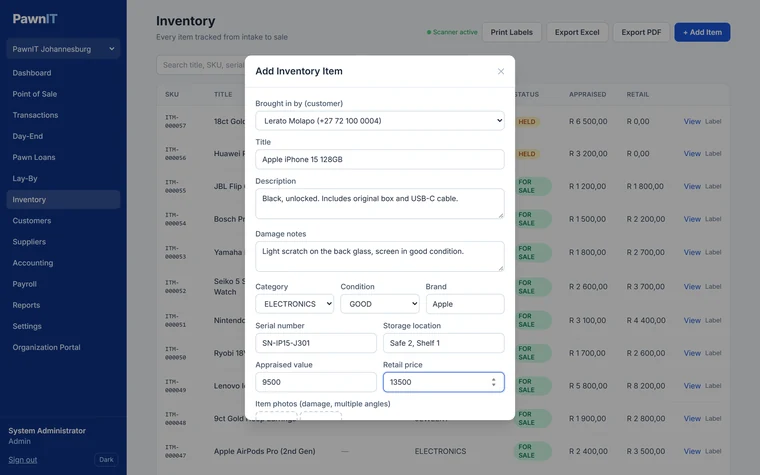Viewport: 760px width, 475px height.
Task: Click the SKU column header
Action: 172,95
